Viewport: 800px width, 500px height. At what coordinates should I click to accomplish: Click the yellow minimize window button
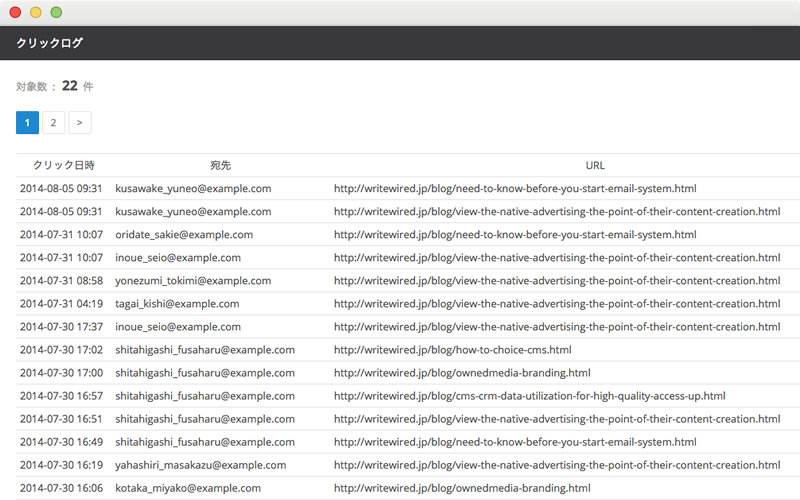point(36,12)
